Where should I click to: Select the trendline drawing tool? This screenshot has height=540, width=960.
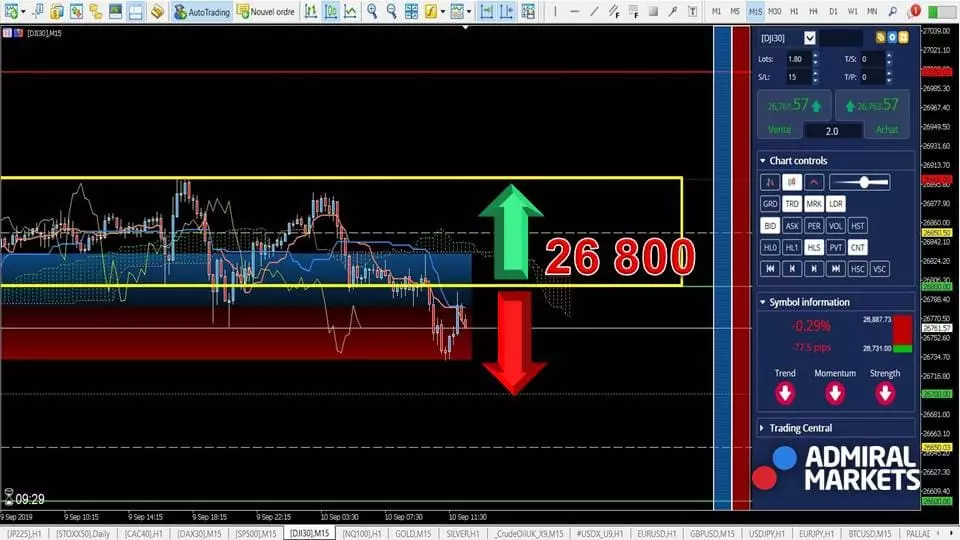point(594,11)
